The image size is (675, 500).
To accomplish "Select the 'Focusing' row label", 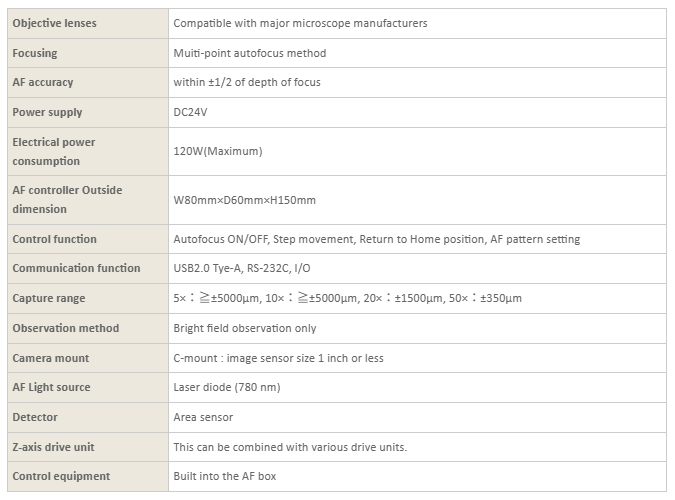I will (x=34, y=53).
